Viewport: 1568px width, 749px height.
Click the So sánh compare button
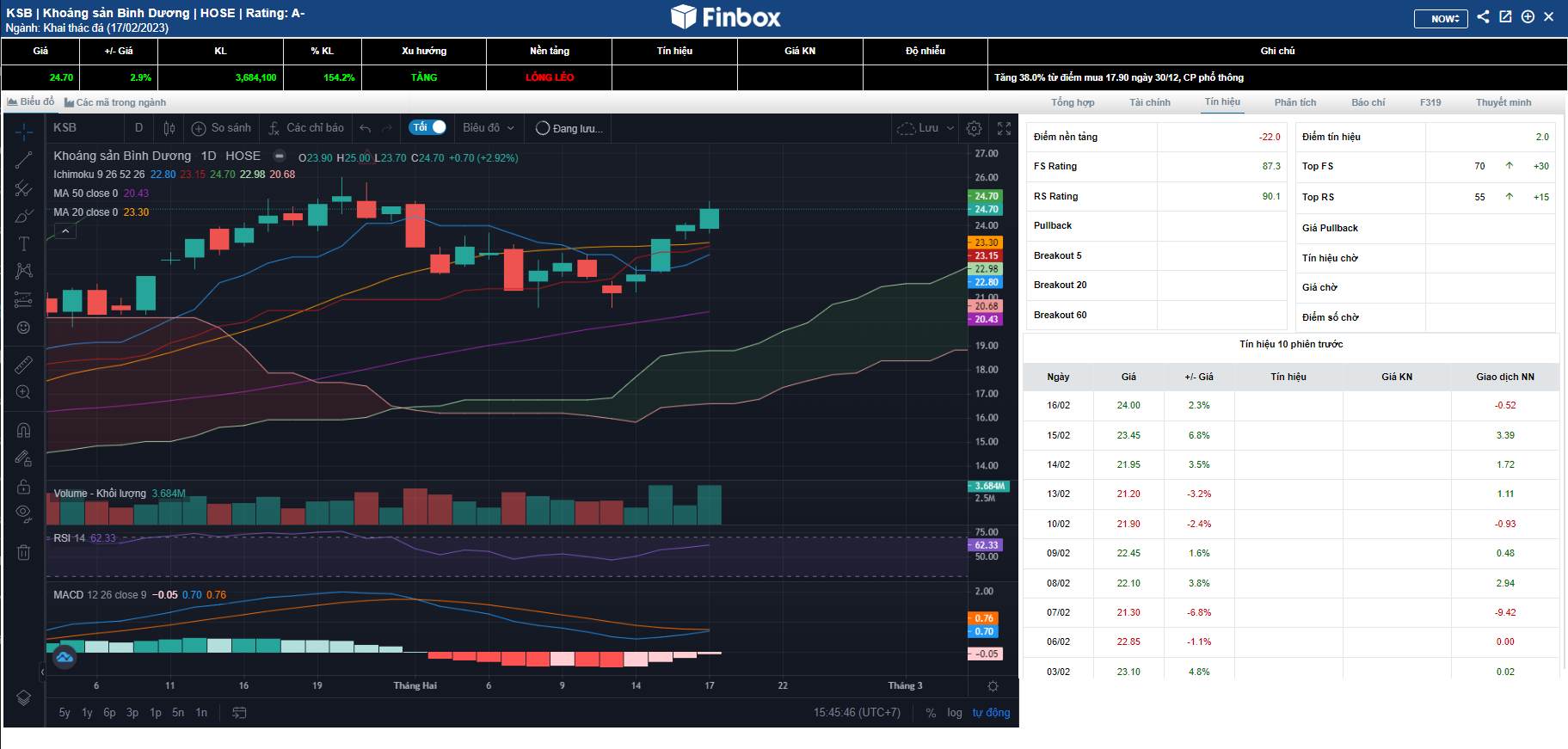pos(222,128)
